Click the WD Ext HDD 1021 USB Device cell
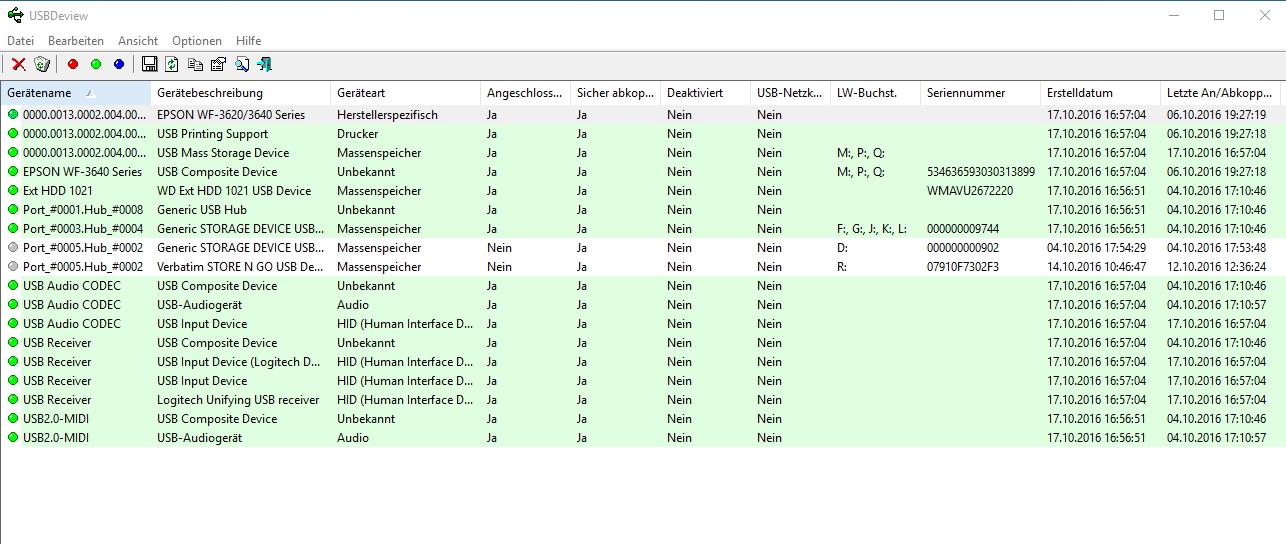 click(x=234, y=191)
